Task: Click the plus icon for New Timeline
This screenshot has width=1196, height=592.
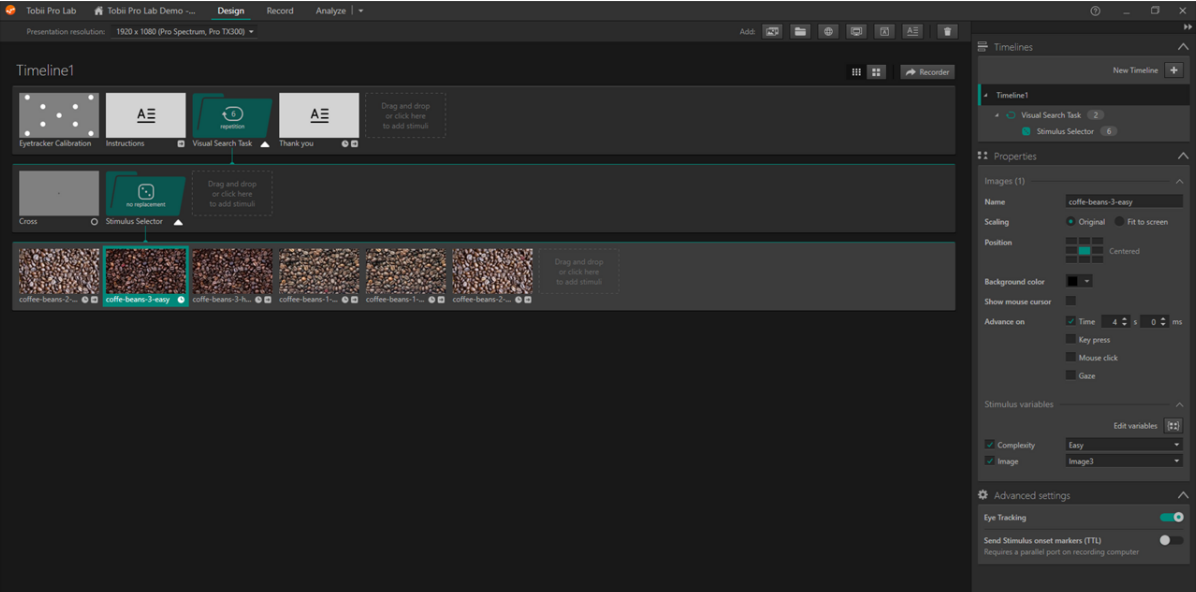Action: tap(1174, 70)
